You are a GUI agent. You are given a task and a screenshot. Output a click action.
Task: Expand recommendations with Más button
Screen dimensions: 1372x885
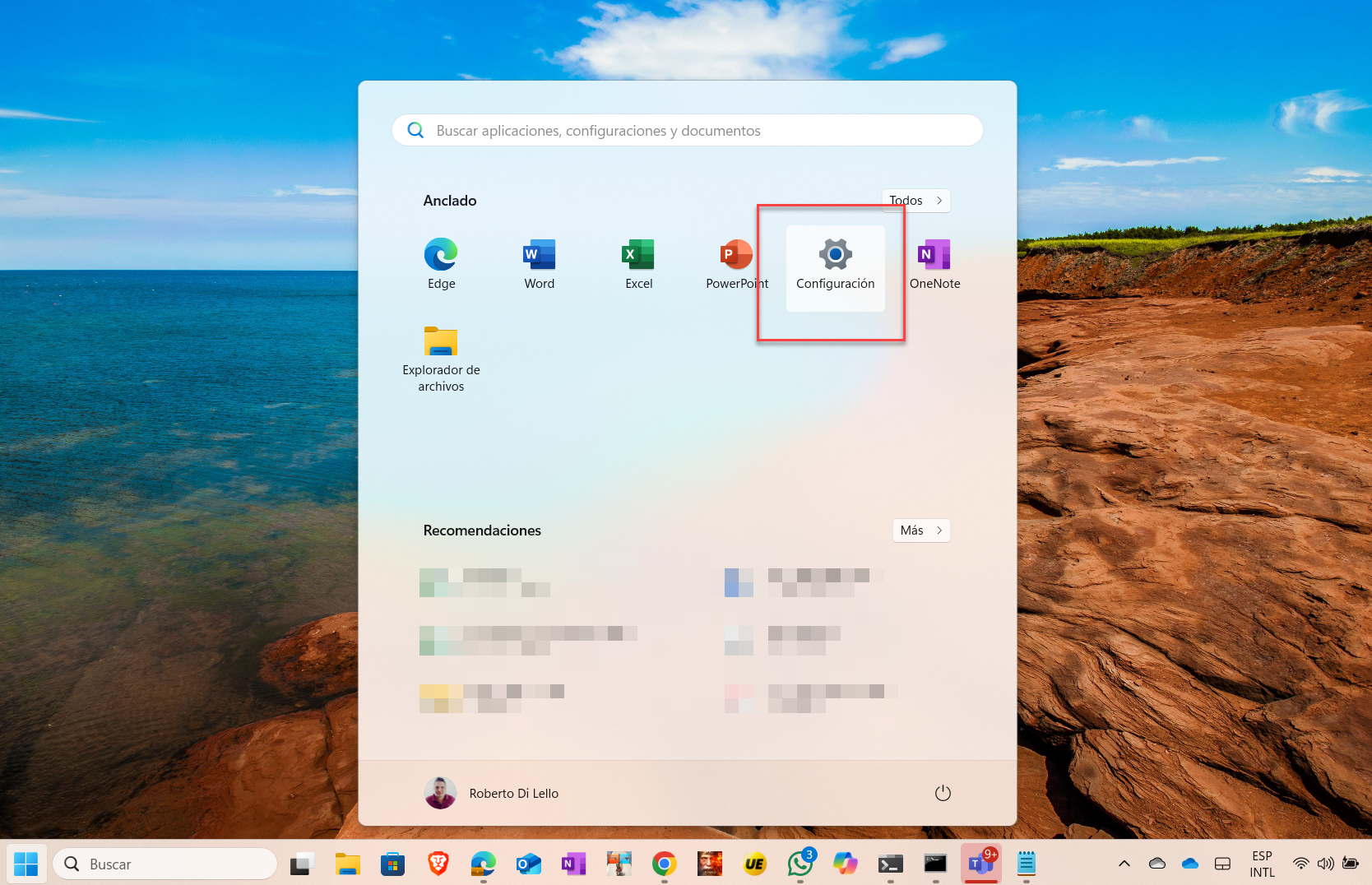pos(921,531)
